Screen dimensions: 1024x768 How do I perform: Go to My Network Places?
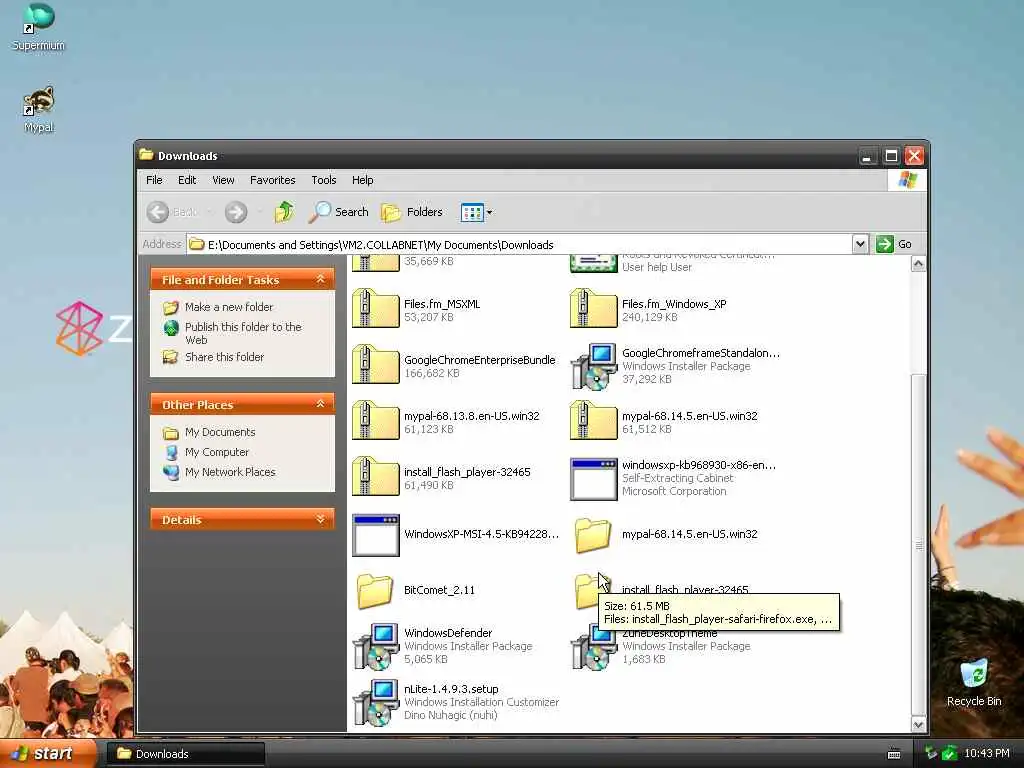coord(230,472)
